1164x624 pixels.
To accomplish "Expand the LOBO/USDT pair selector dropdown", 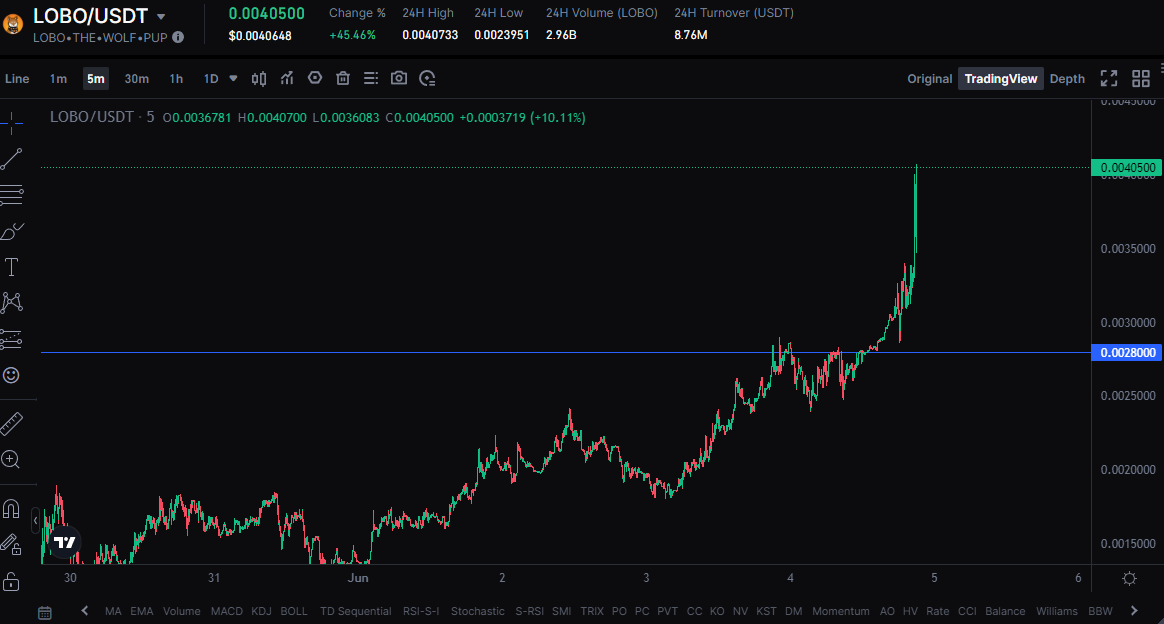I will coord(161,16).
